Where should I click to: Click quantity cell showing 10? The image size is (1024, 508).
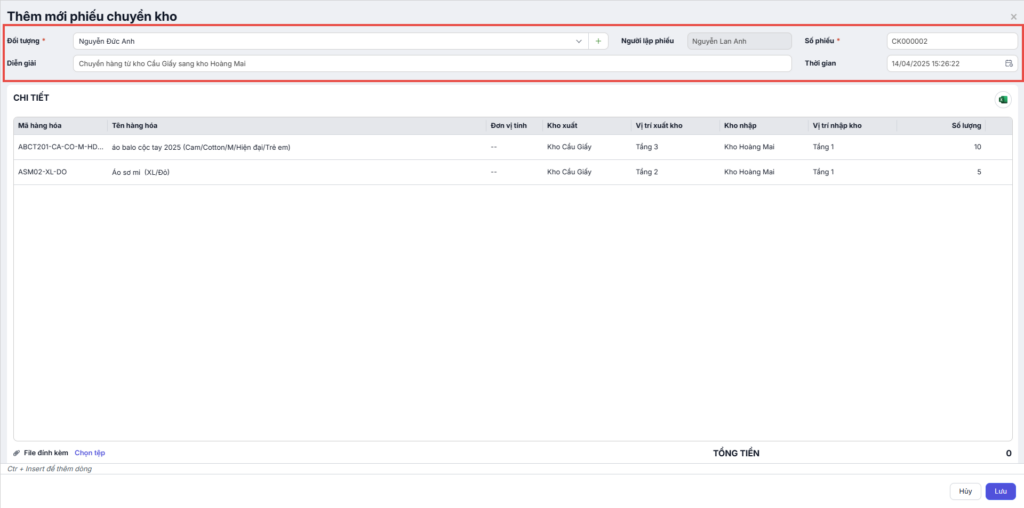click(x=976, y=147)
